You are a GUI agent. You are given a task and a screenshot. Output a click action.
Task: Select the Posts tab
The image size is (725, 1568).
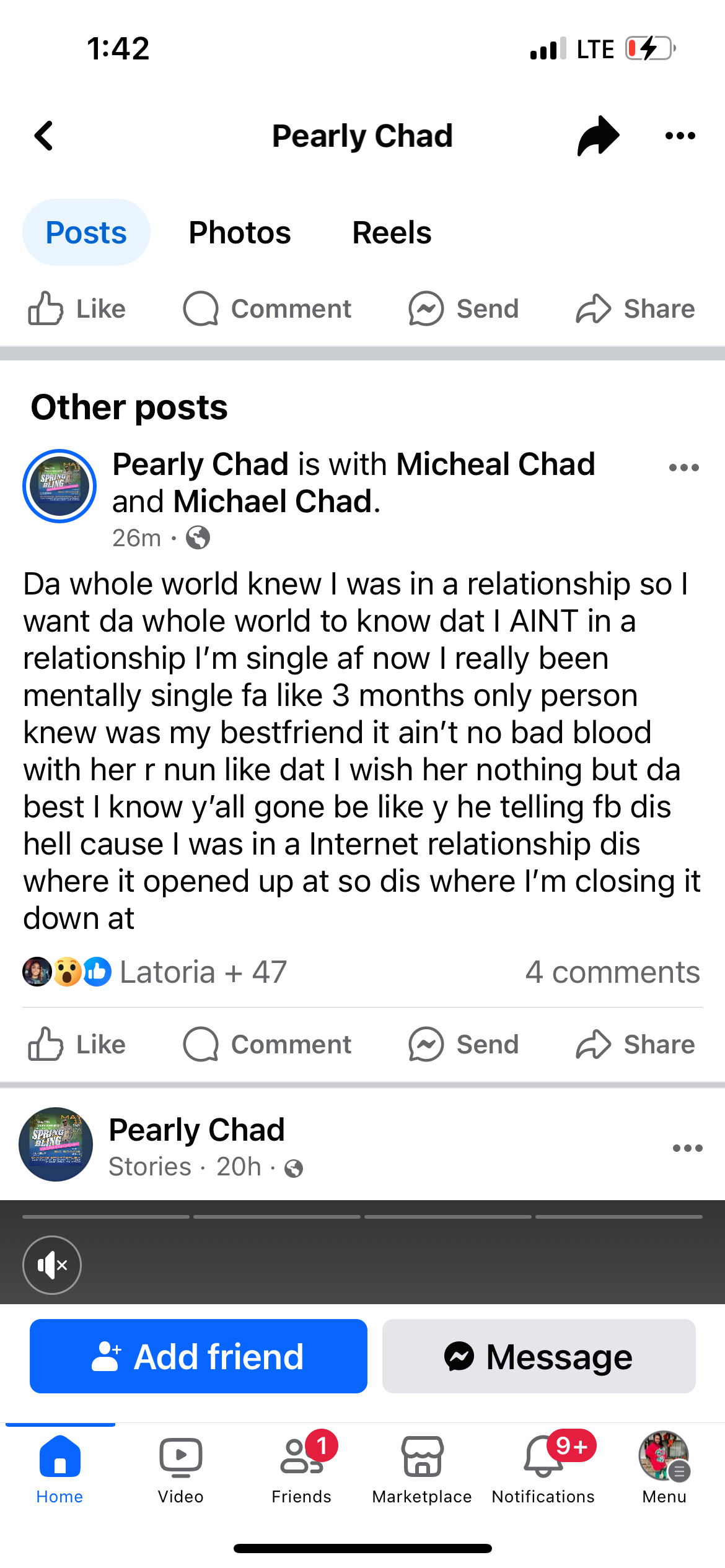(x=86, y=233)
